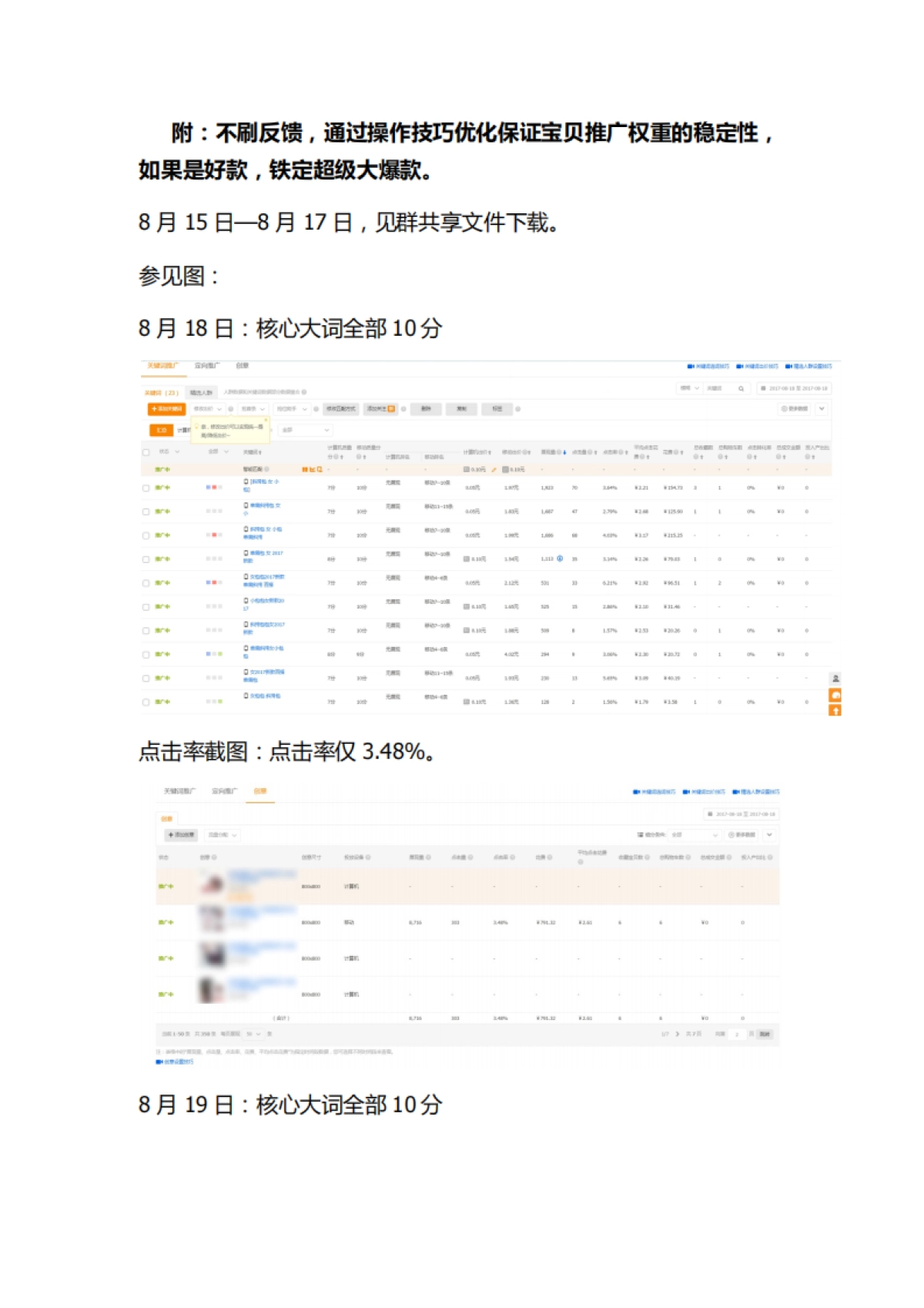Click the ¥215.25 spend value

click(x=673, y=535)
